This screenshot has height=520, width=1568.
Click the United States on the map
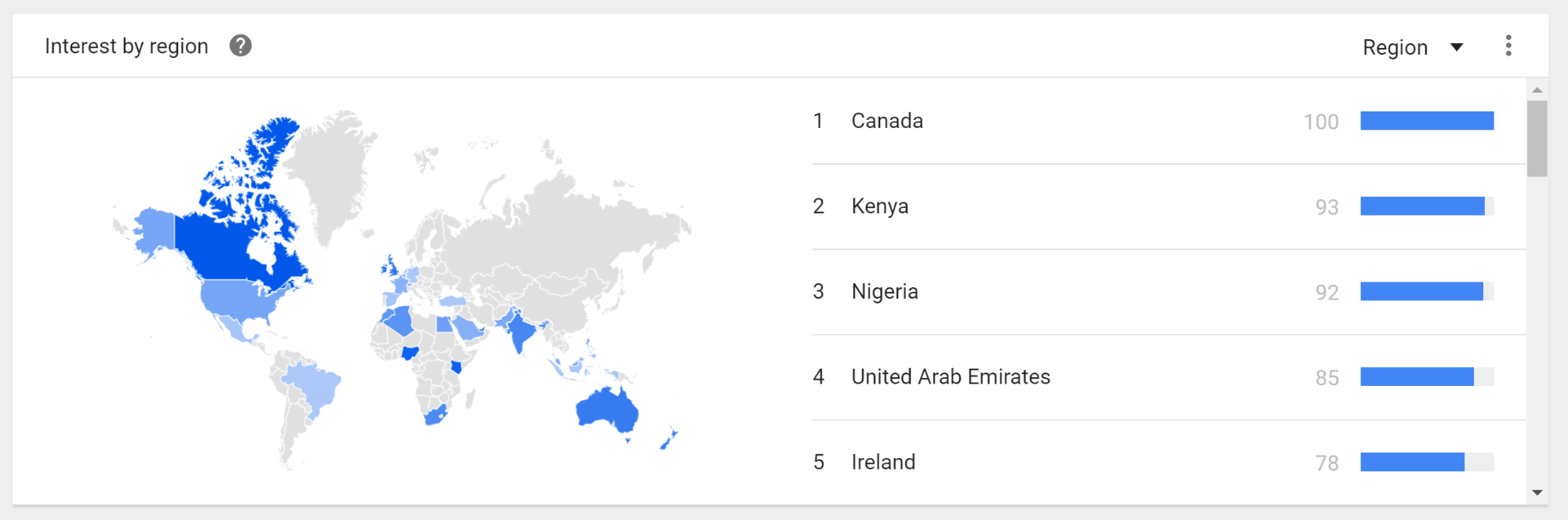click(x=239, y=300)
